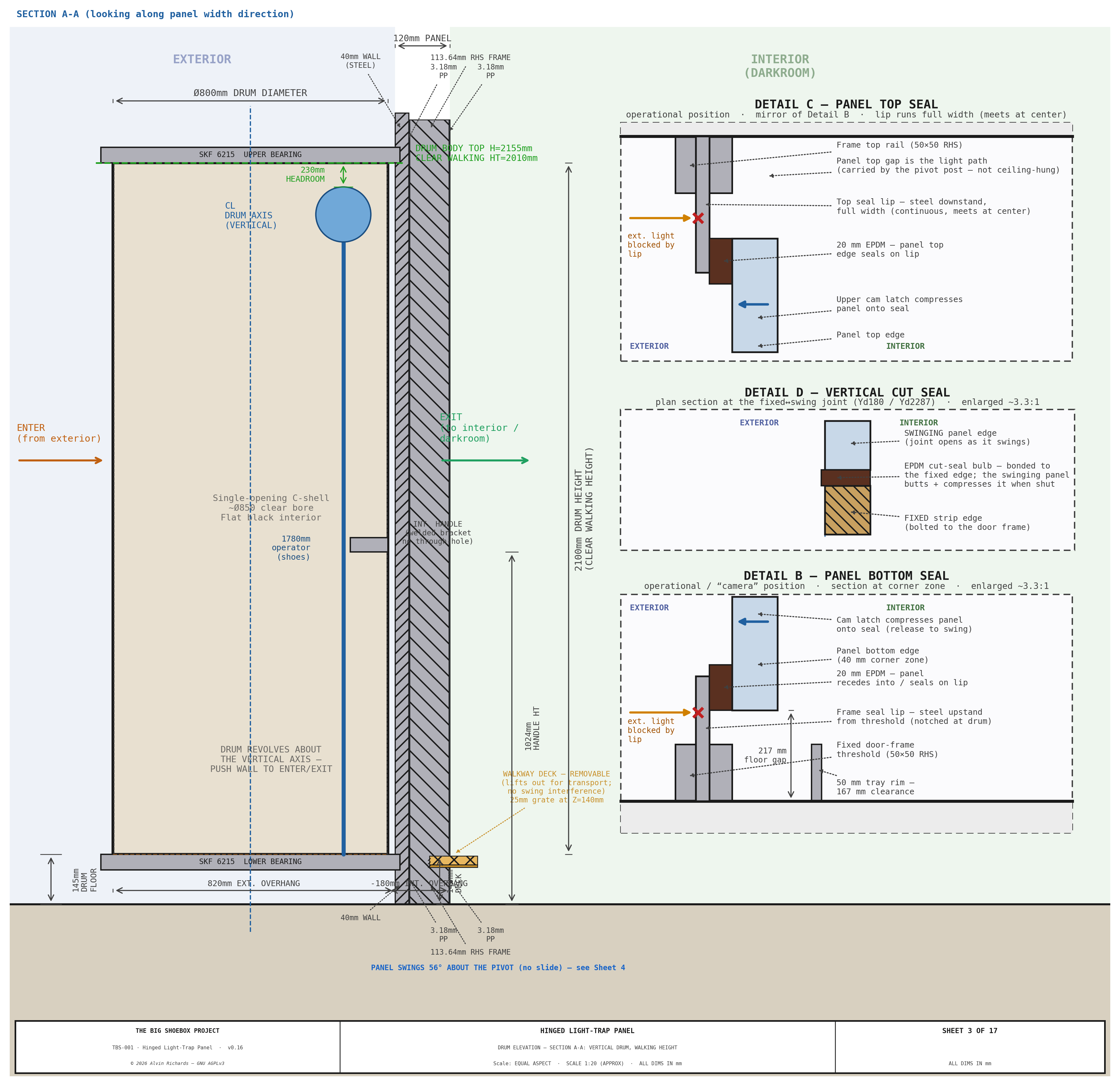Click the '1024mm HANDLE HT' dimension text
1120x1086 pixels.
tap(532, 728)
